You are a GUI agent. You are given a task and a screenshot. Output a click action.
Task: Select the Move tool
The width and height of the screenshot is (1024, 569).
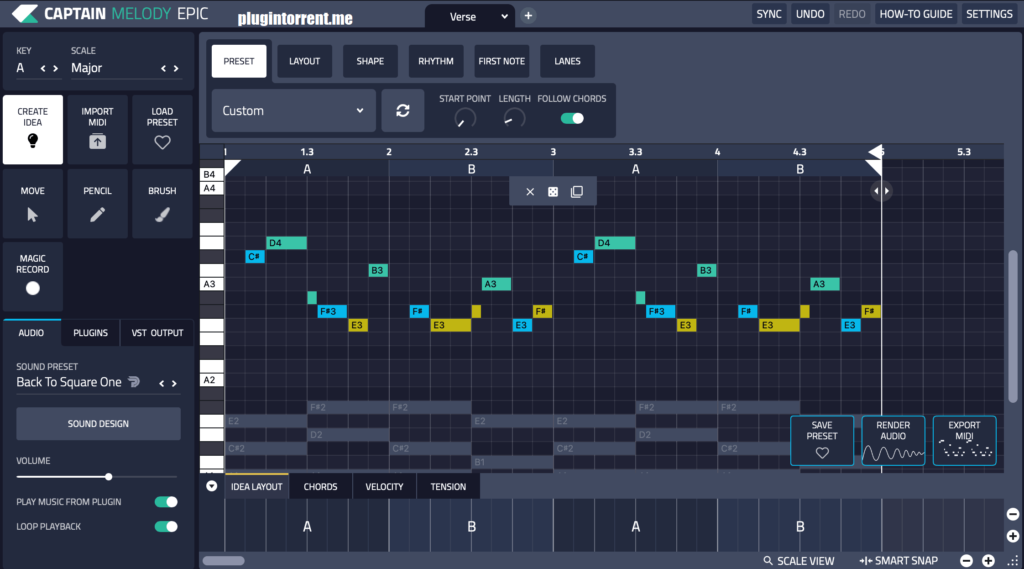click(33, 204)
